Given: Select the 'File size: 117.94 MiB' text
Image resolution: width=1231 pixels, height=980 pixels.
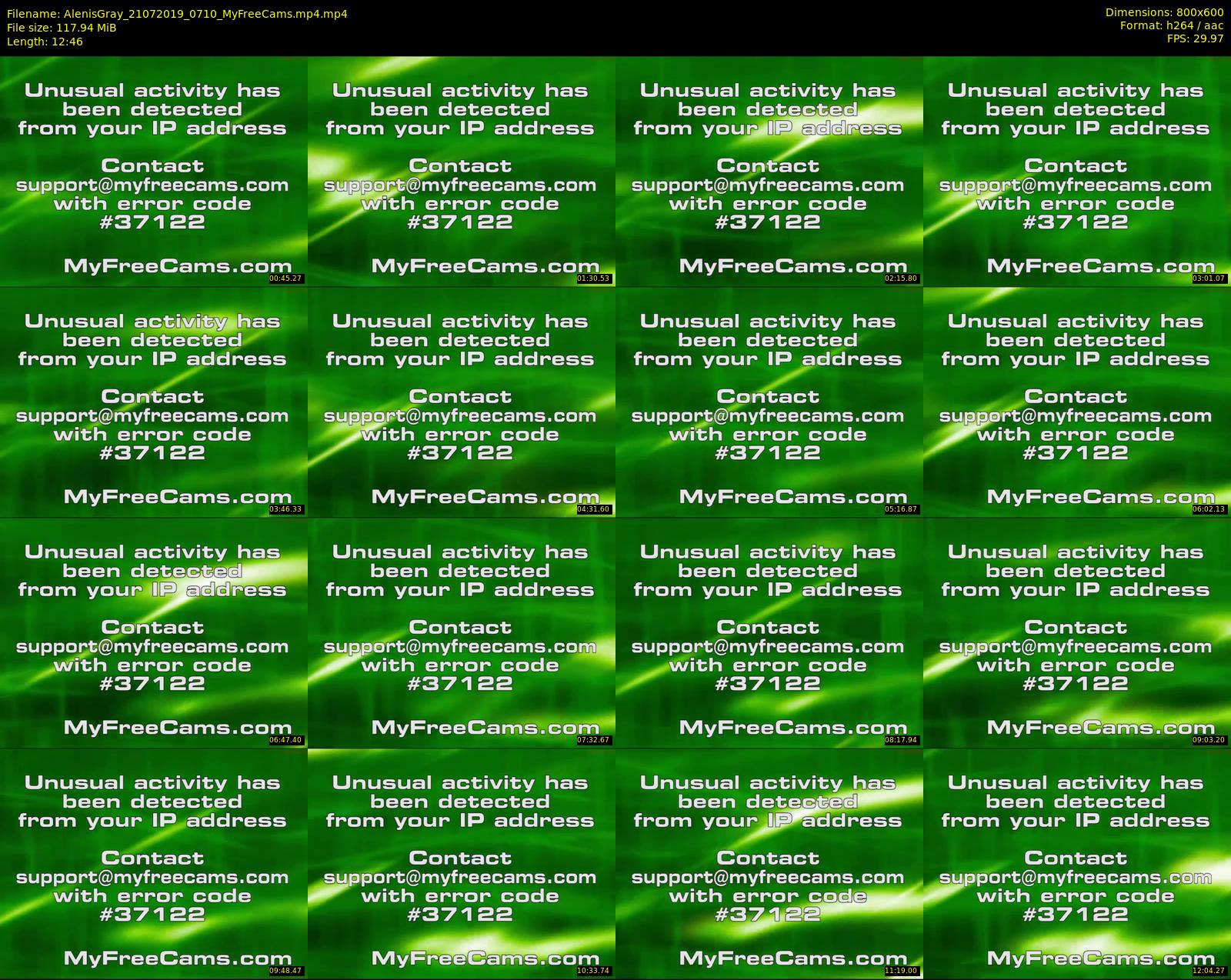Looking at the screenshot, I should click(x=62, y=27).
